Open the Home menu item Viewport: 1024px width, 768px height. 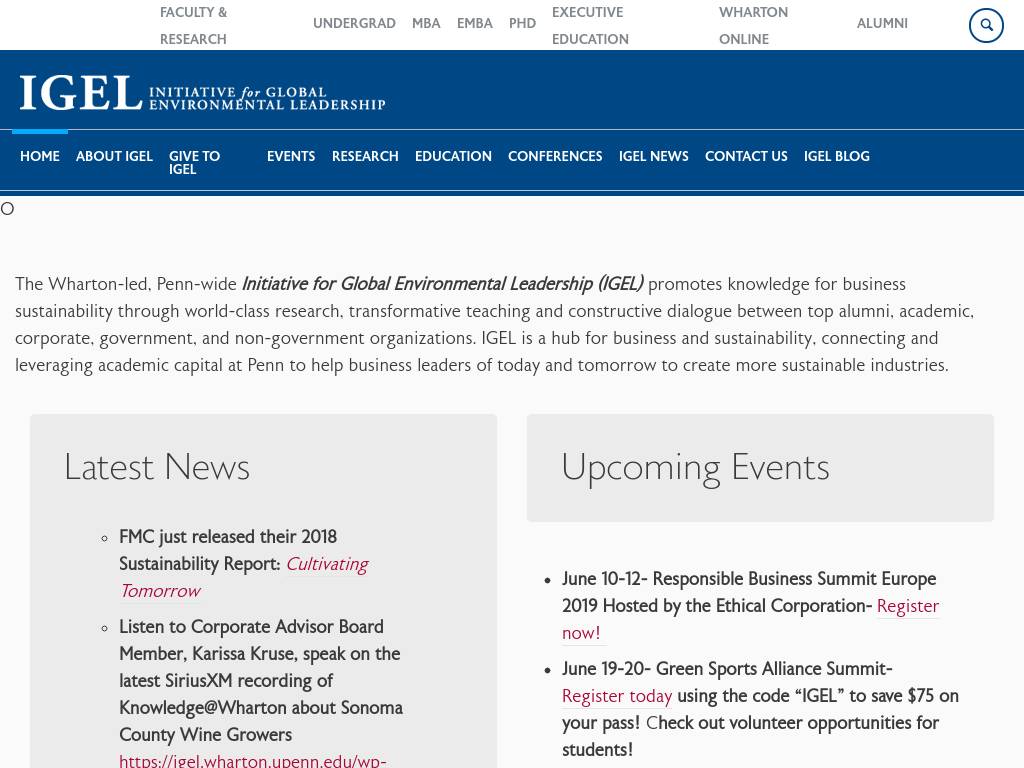coord(40,157)
